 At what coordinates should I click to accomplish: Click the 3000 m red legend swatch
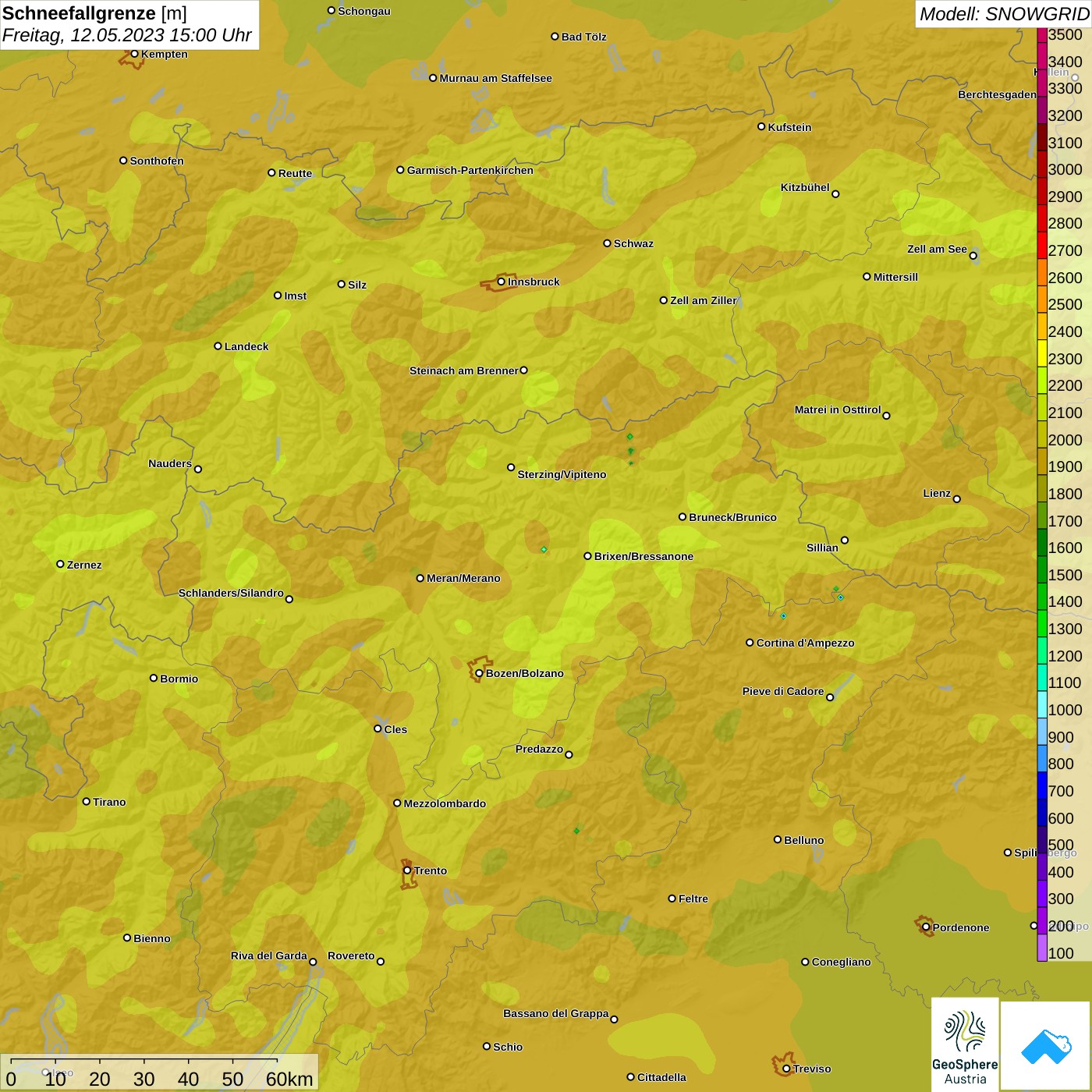(x=1042, y=165)
